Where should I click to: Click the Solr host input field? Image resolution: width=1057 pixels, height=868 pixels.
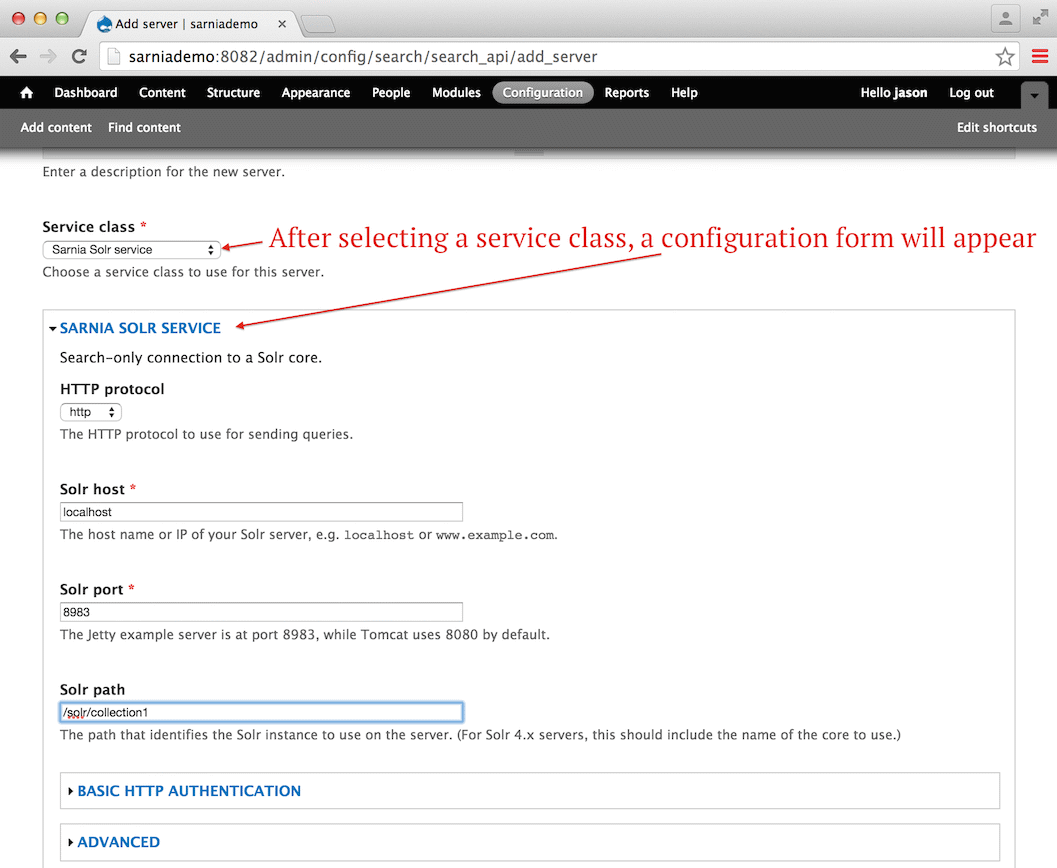(261, 512)
